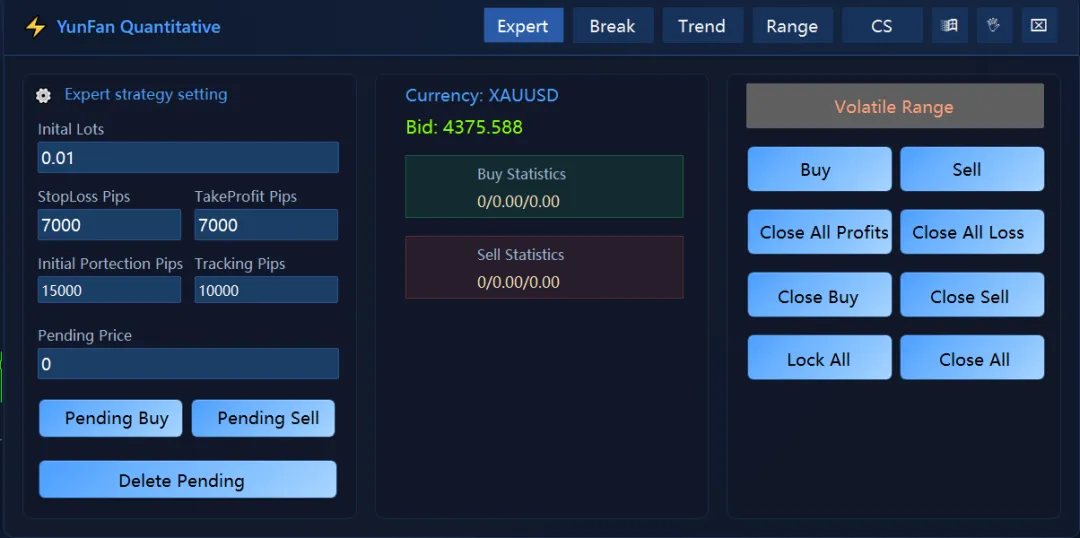This screenshot has width=1080, height=538.
Task: Click the Tracking Pips field
Action: click(x=267, y=290)
